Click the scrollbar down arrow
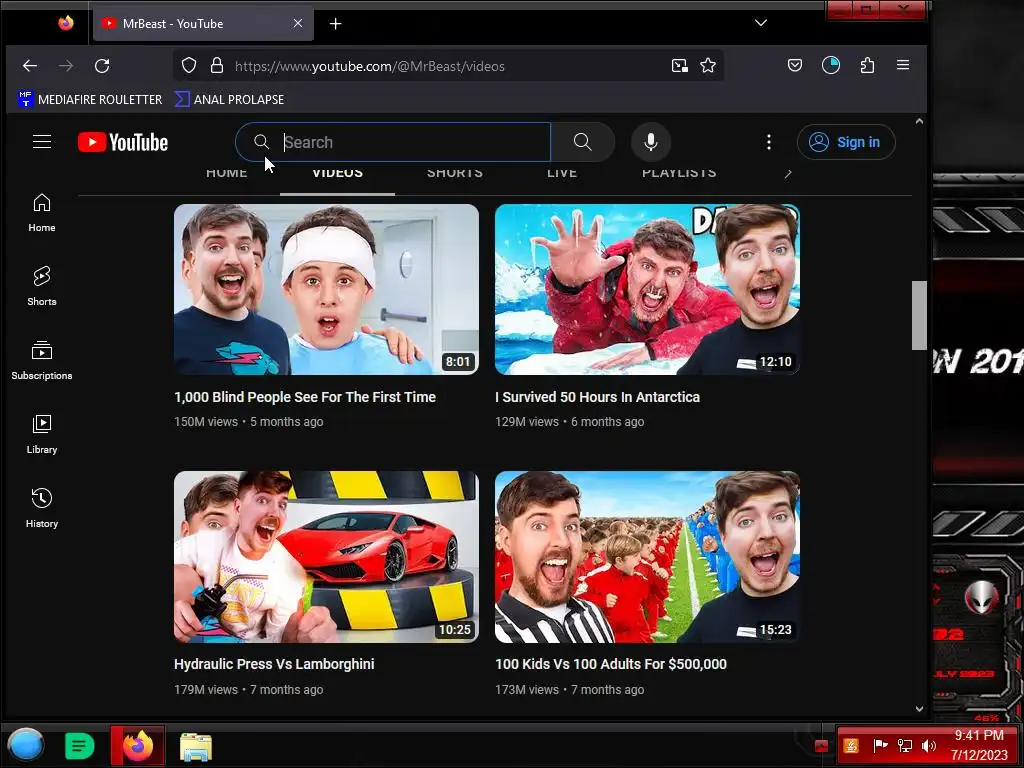 click(x=919, y=709)
